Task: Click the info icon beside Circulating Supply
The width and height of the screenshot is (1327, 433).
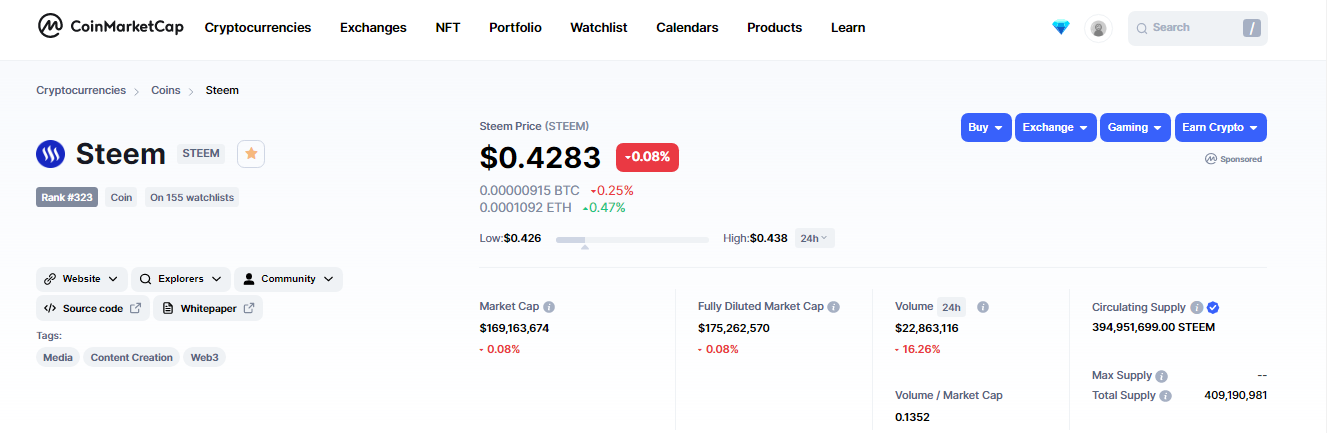Action: [1196, 308]
